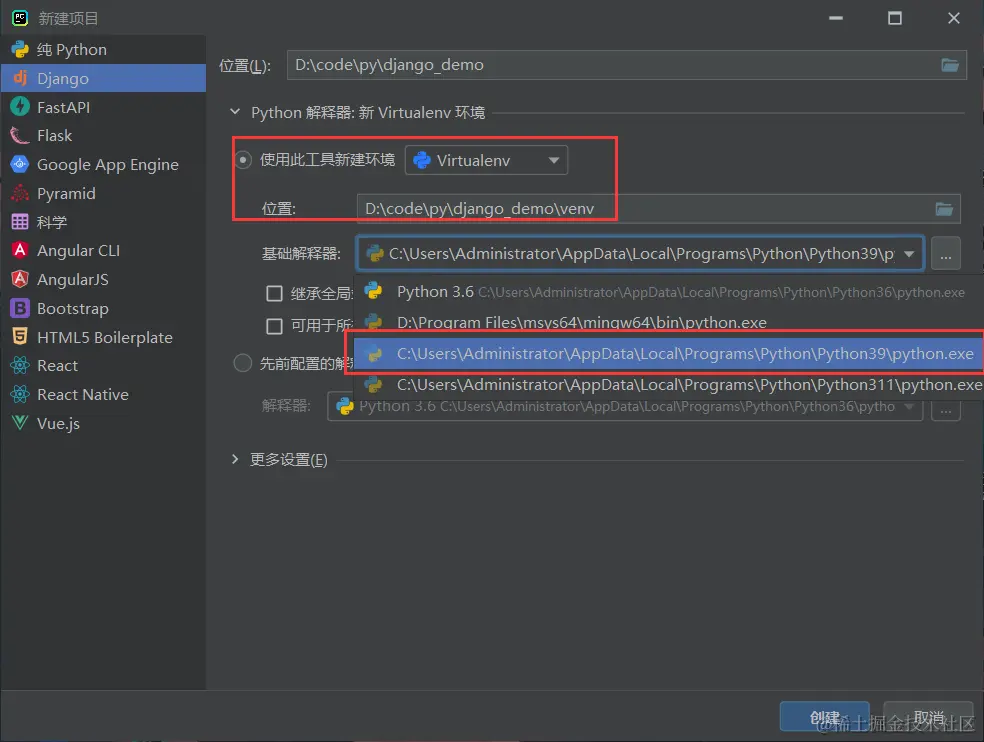Choose the FastAPI project type

103,107
